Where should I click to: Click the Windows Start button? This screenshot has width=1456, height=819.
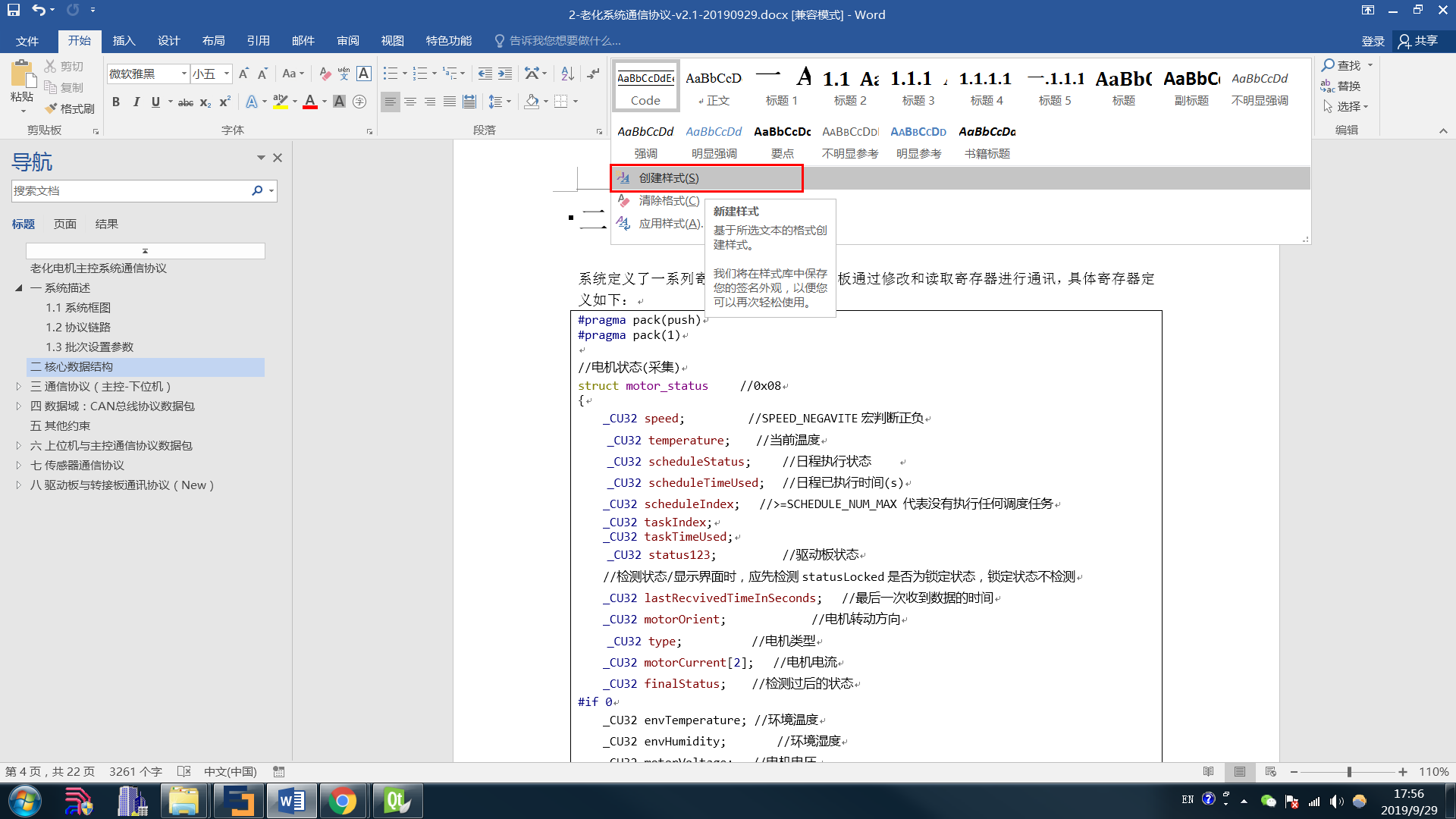tap(24, 802)
